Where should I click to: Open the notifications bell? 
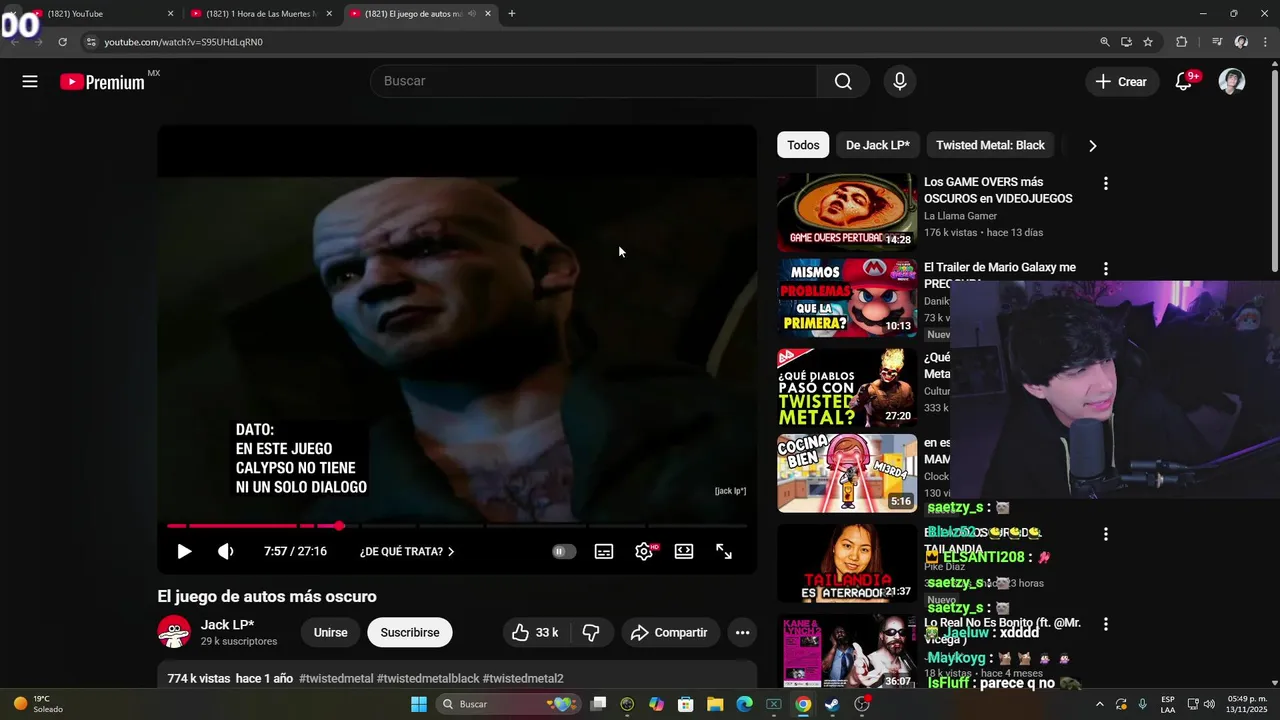(1184, 82)
